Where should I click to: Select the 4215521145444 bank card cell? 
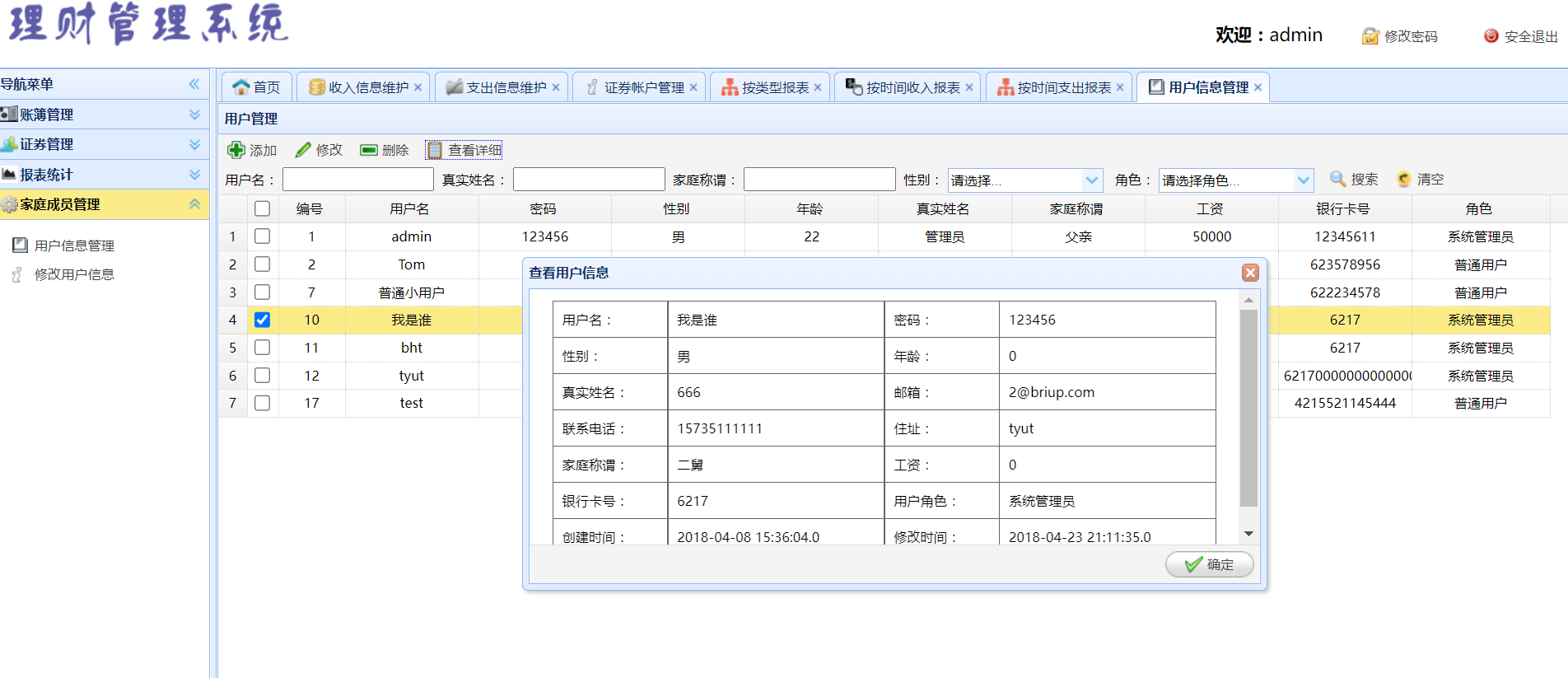pyautogui.click(x=1345, y=403)
